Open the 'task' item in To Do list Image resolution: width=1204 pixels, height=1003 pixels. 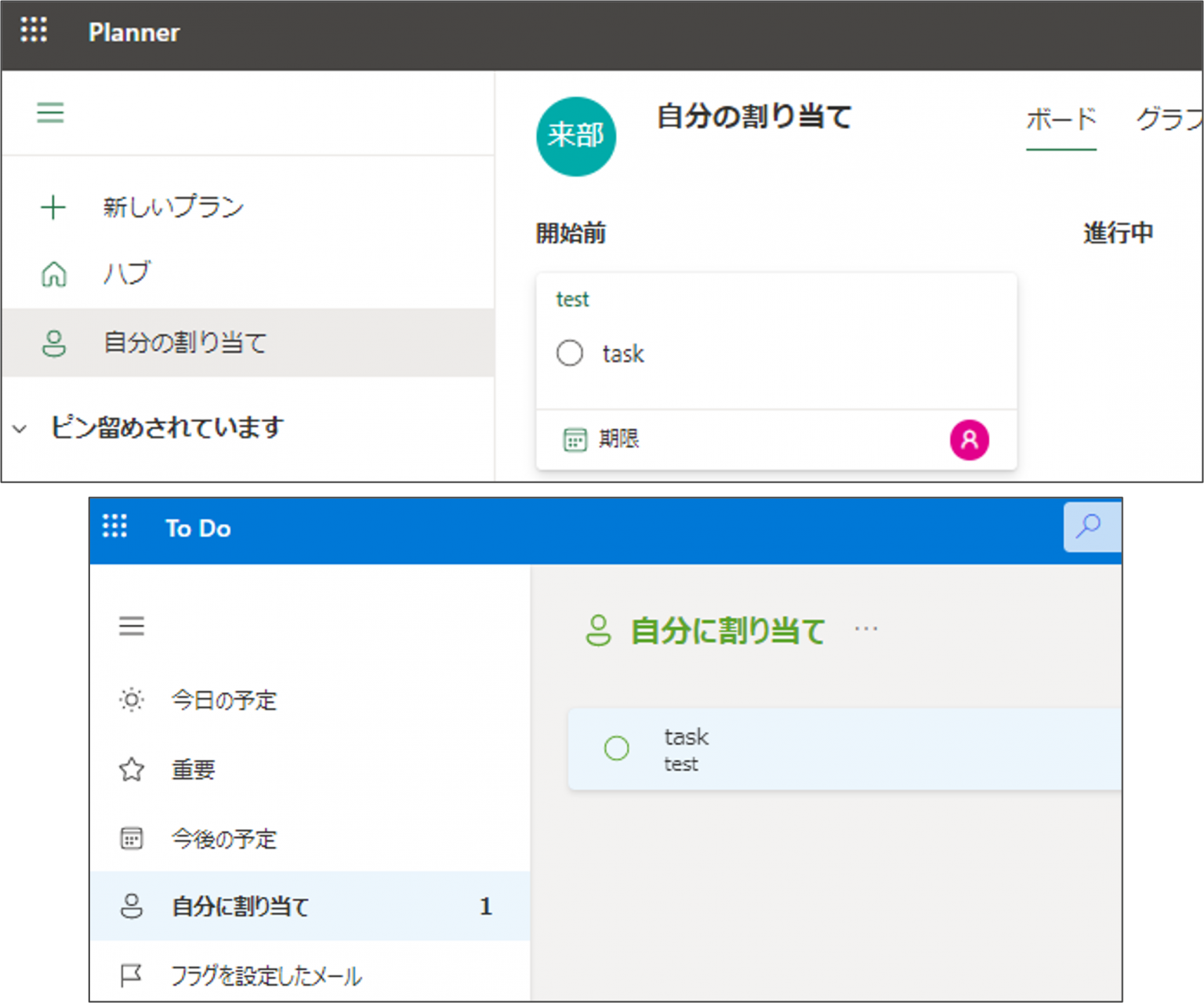pyautogui.click(x=845, y=749)
